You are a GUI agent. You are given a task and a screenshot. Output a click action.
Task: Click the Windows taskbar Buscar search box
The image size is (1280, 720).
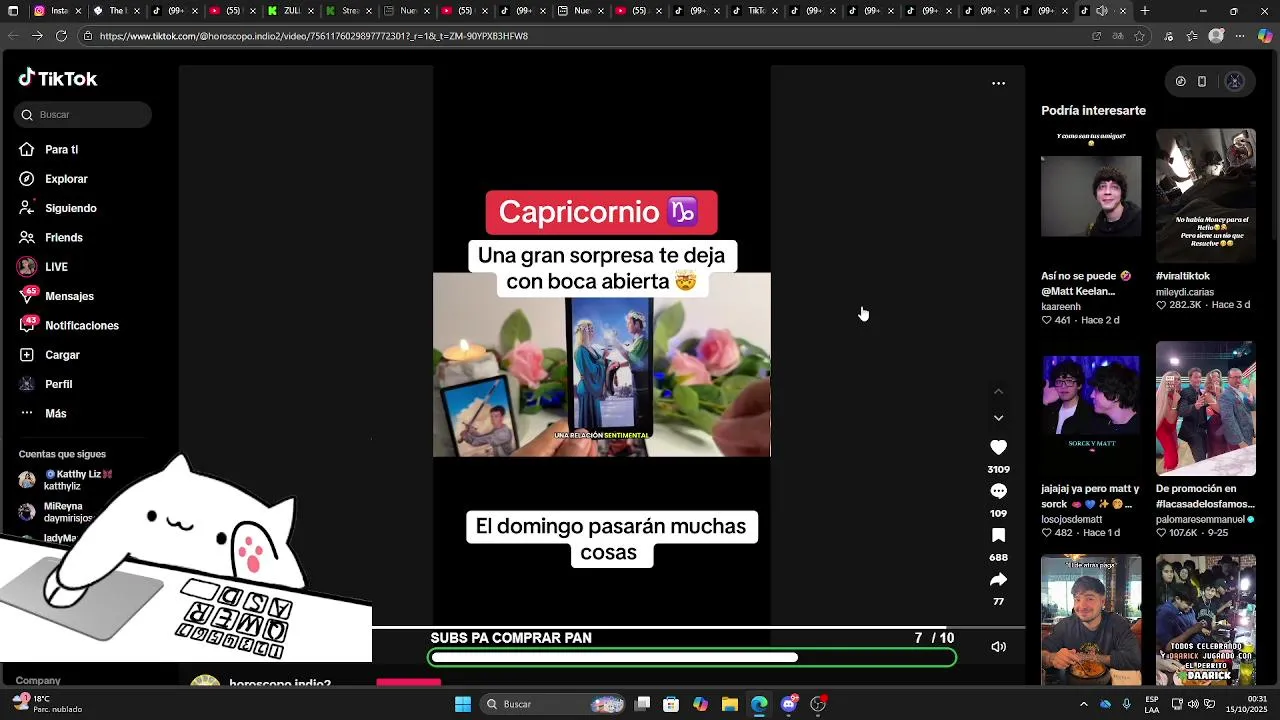(554, 704)
